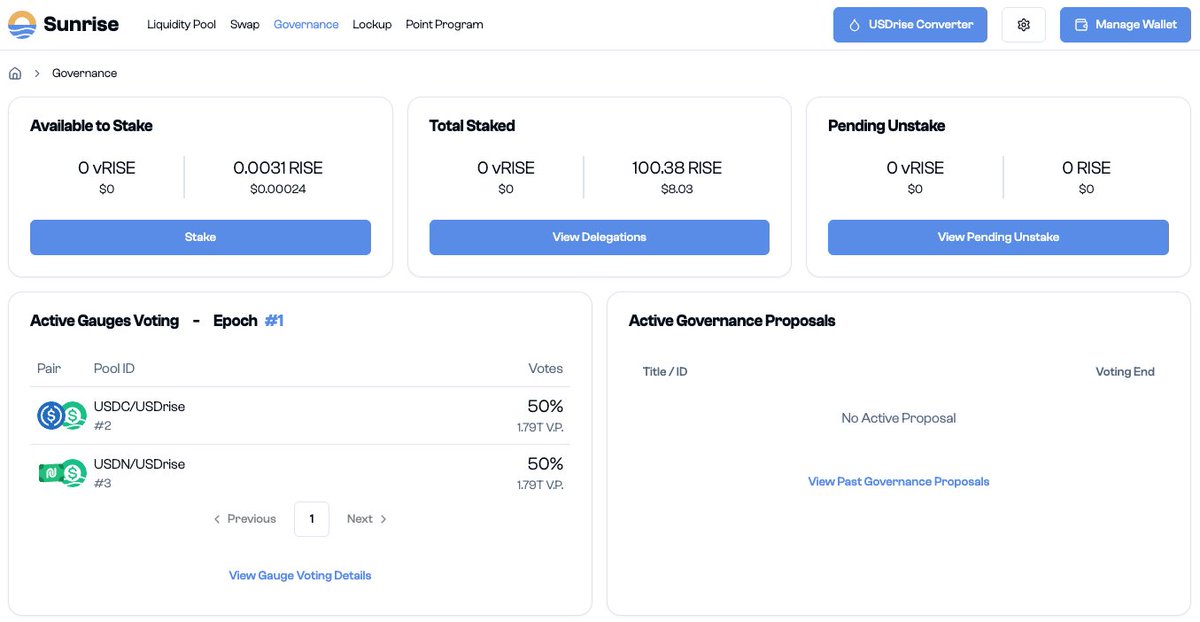Open settings via the gear icon
This screenshot has height=622, width=1200.
1023,25
